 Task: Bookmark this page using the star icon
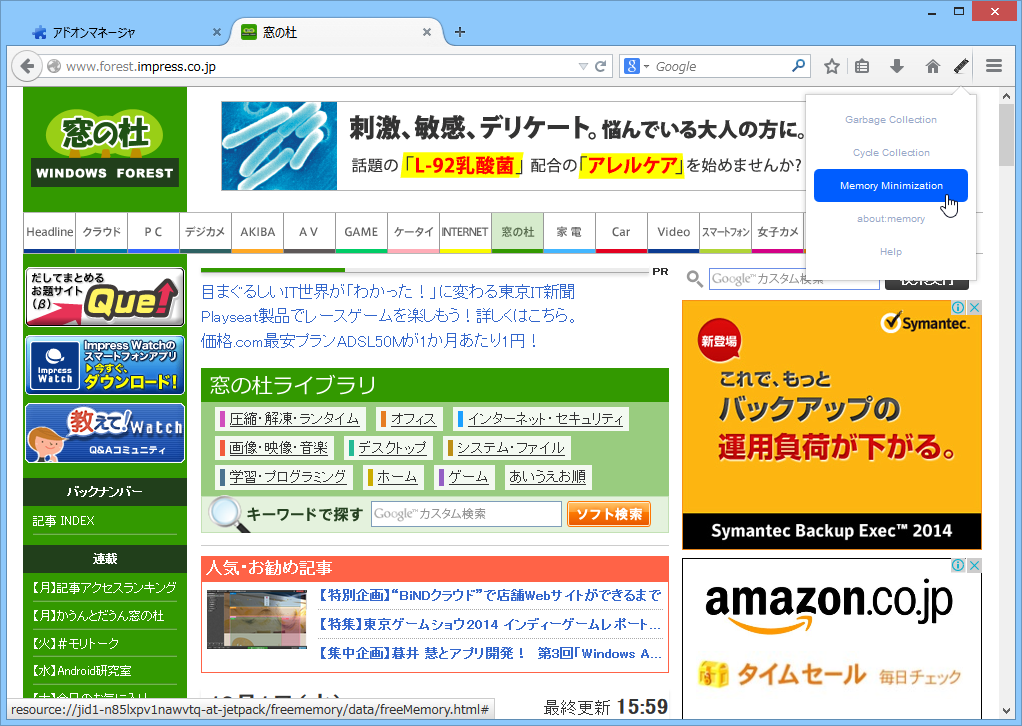click(830, 66)
